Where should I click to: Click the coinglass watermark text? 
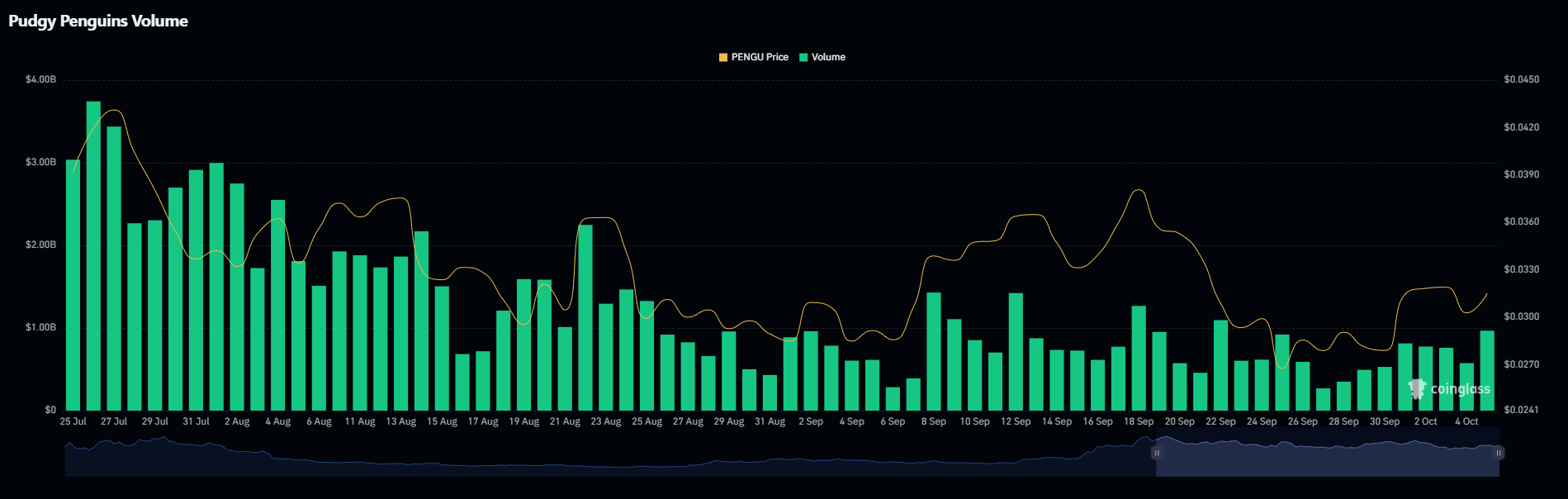(1460, 389)
